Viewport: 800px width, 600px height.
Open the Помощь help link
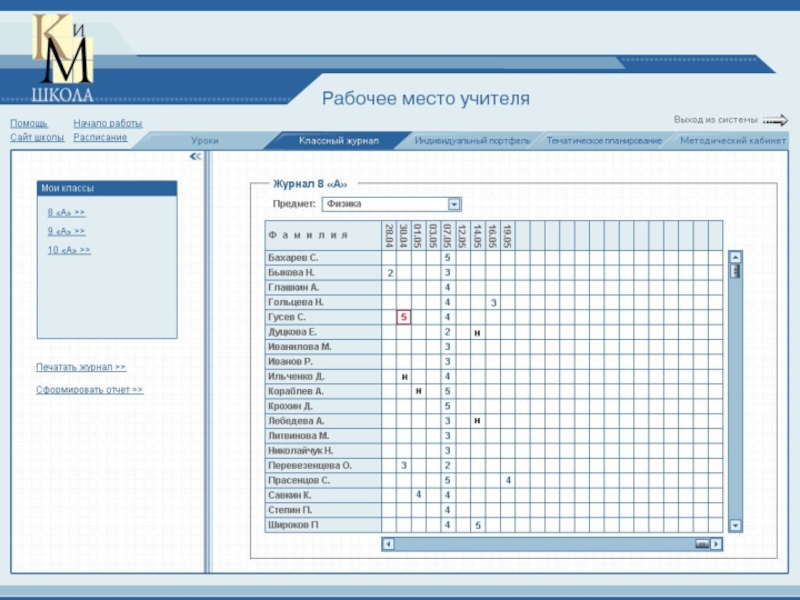coord(29,123)
